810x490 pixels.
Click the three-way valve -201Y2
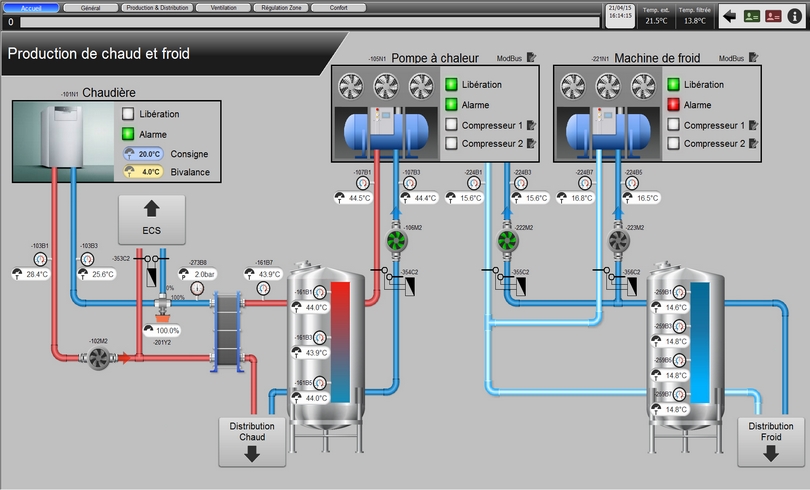tap(161, 315)
